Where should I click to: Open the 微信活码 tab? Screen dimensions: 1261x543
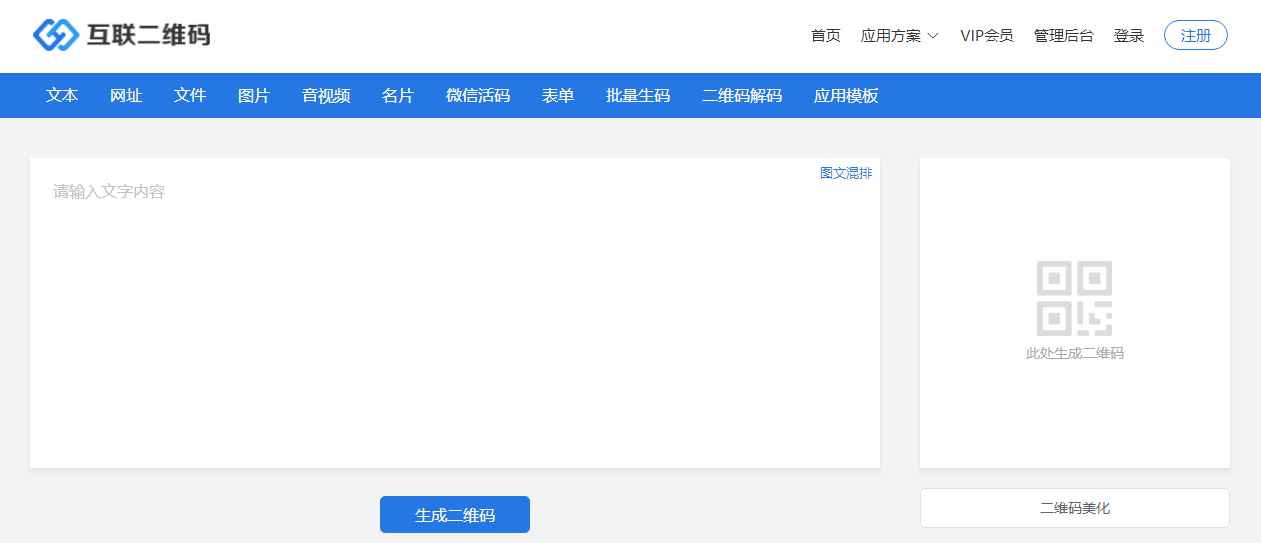(x=478, y=96)
